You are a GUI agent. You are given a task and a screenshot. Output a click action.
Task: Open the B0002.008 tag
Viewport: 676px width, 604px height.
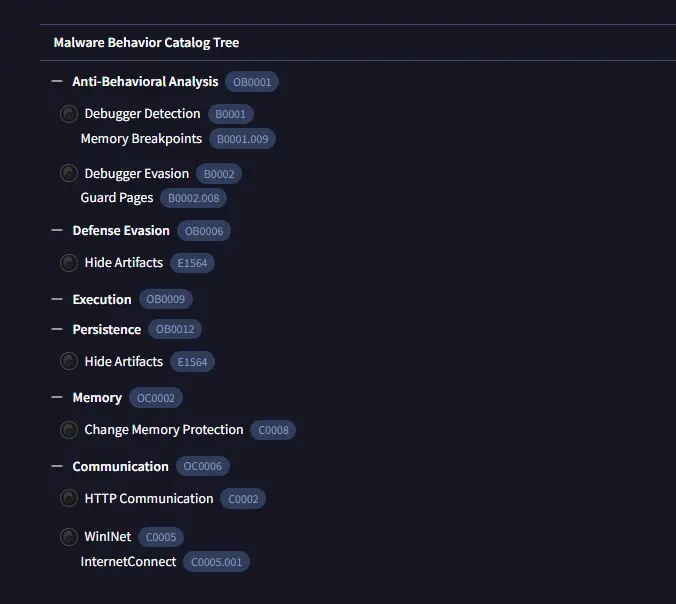194,198
